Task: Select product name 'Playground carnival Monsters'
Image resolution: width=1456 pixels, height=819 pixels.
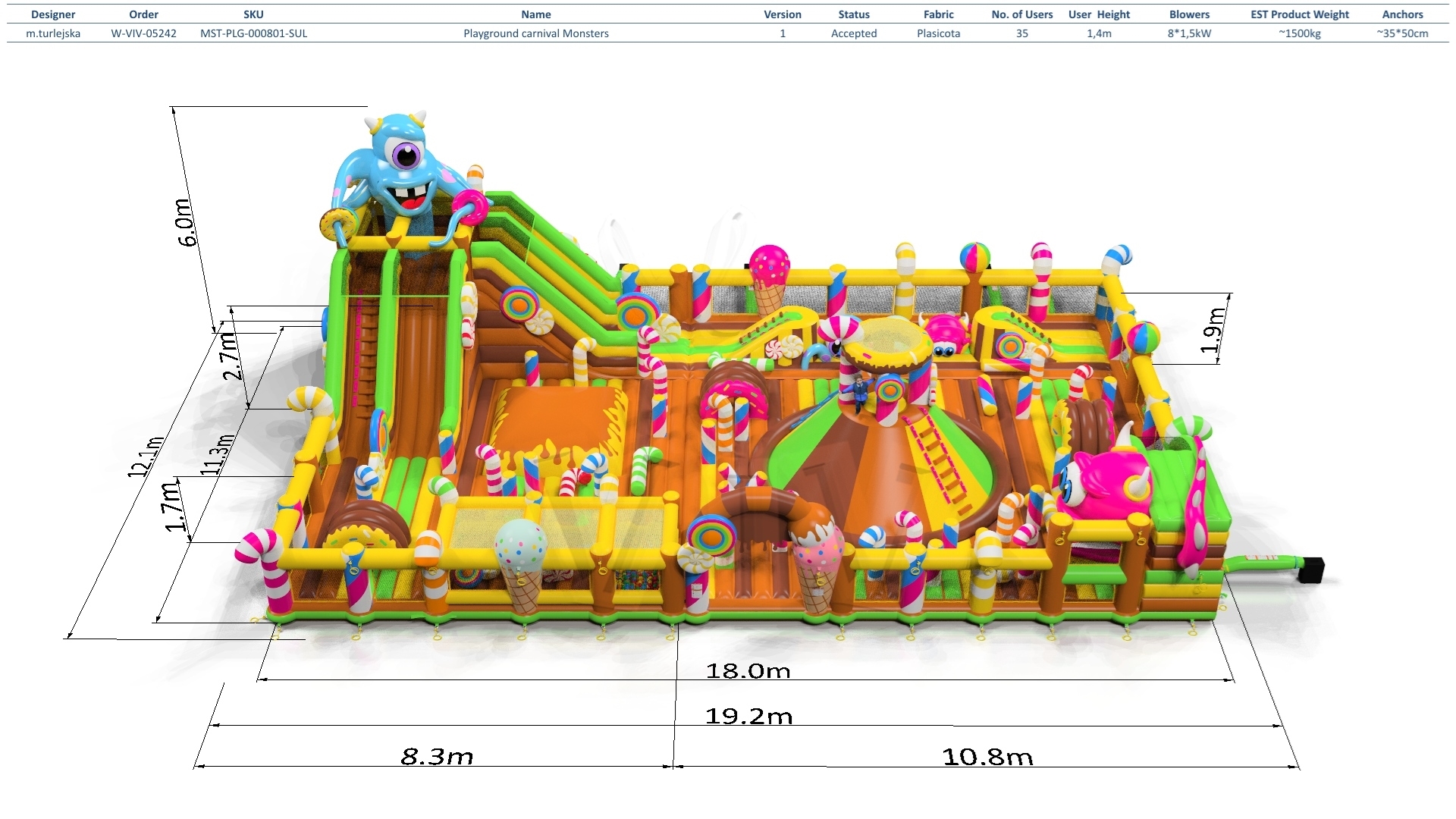Action: pos(536,33)
